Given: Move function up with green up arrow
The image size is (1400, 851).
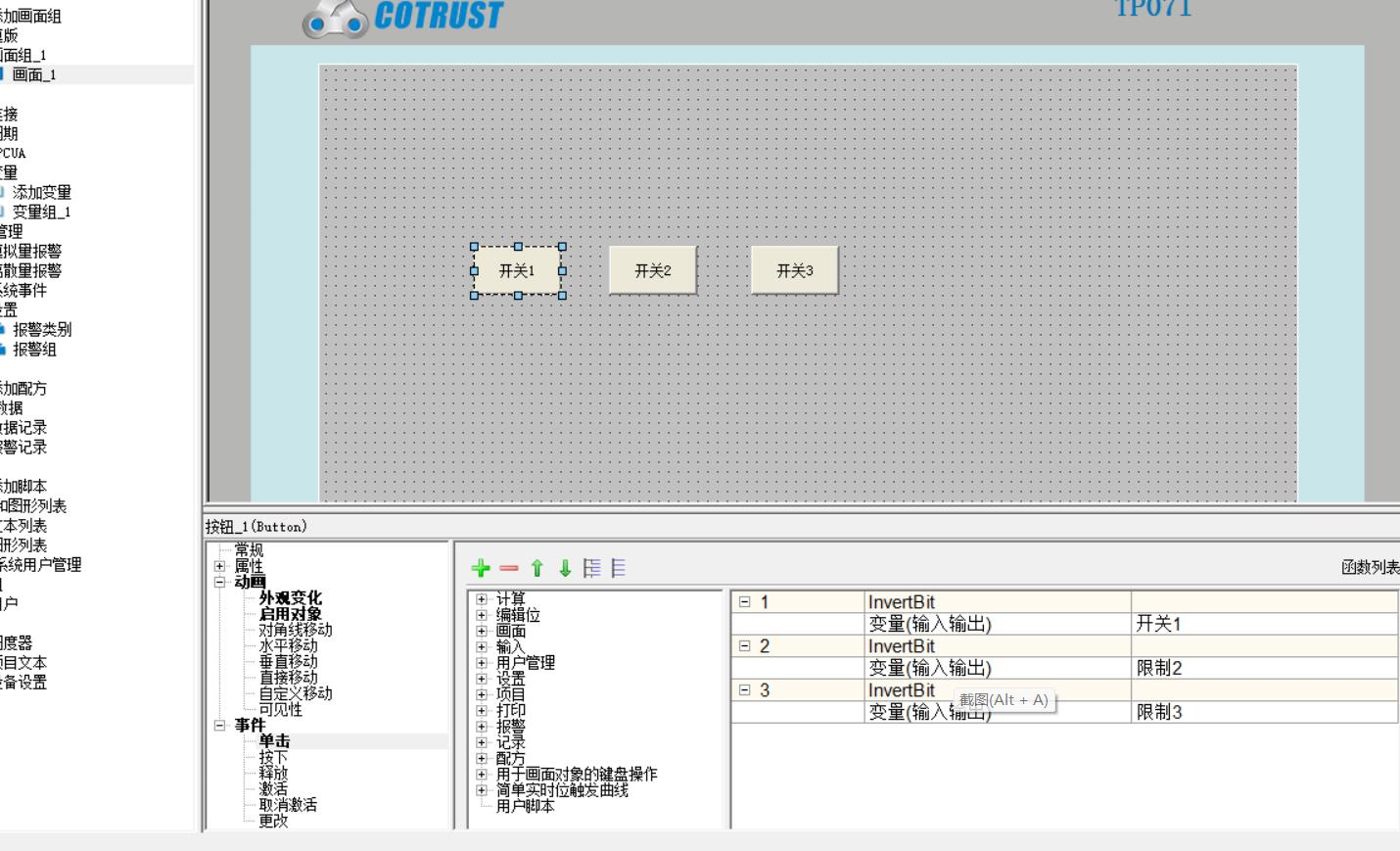Looking at the screenshot, I should pyautogui.click(x=537, y=568).
